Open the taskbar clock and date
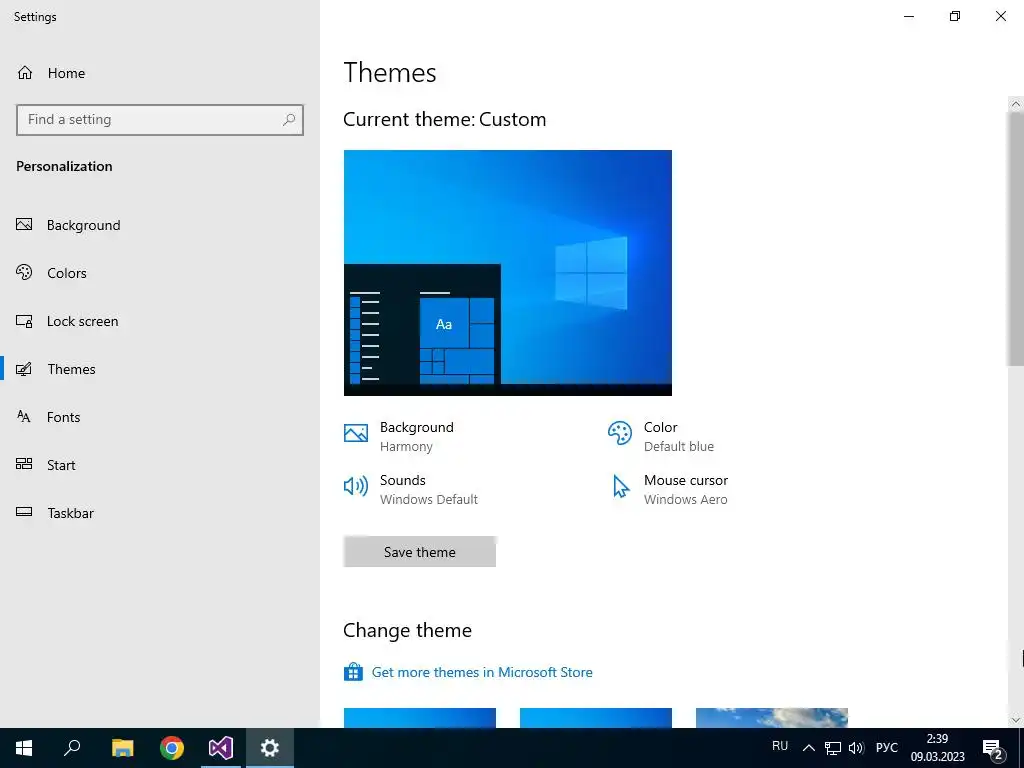The image size is (1024, 768). [938, 748]
